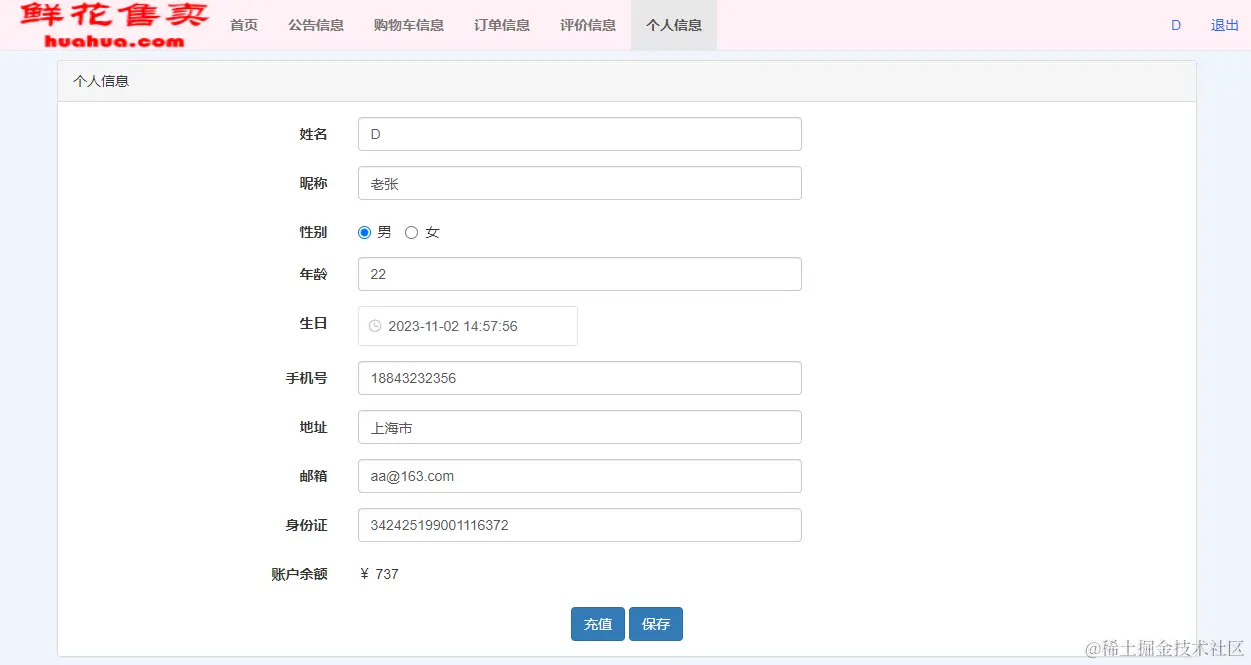Go to the 公告信息 tab
1251x665 pixels.
[316, 25]
